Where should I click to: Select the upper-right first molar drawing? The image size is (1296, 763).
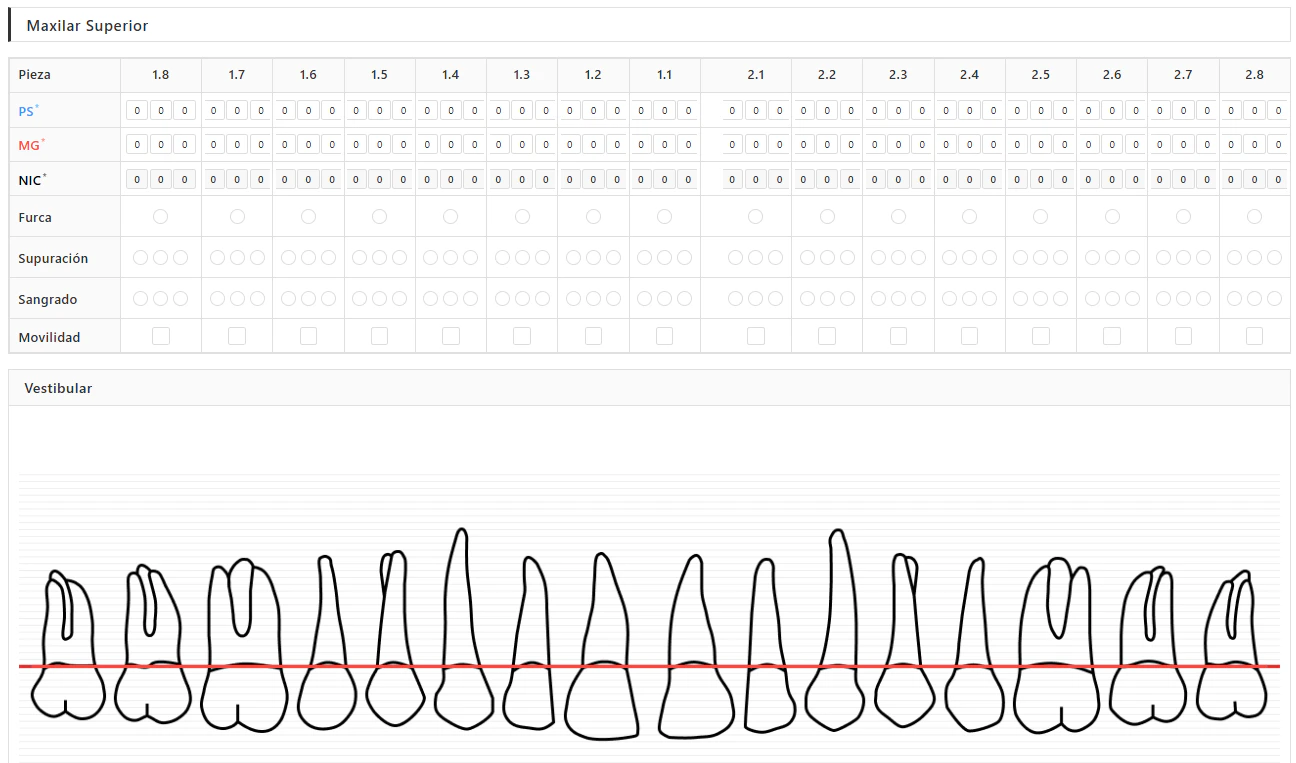point(245,645)
